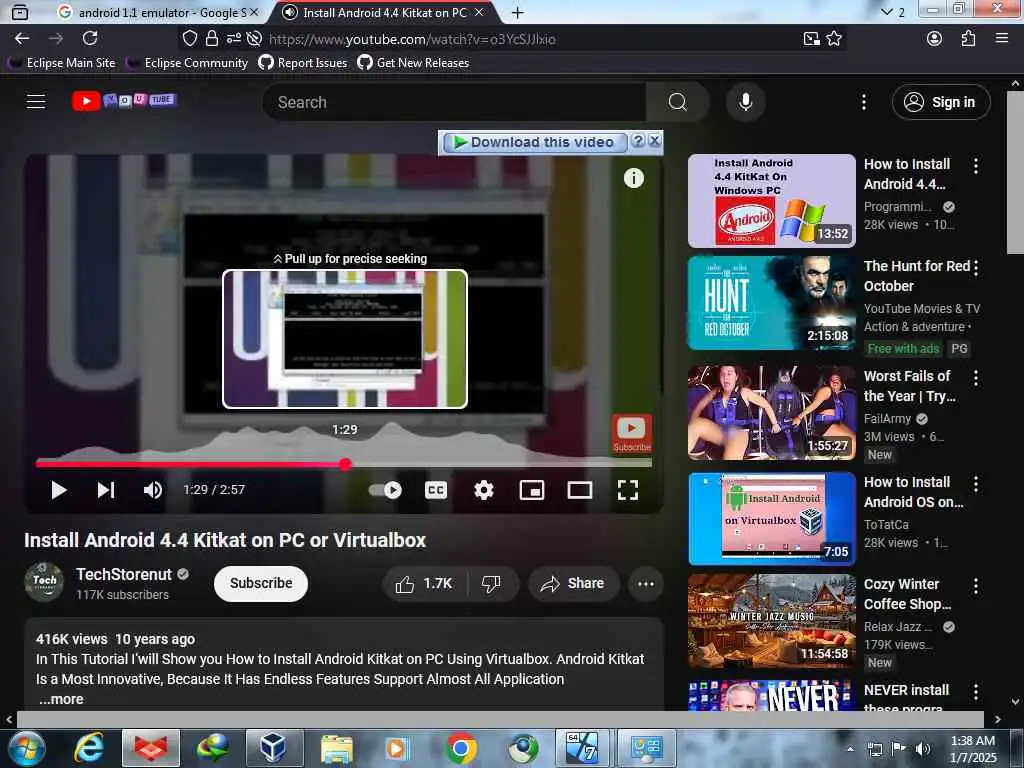
Task: Open options for How to Install Android 4.4
Action: (976, 166)
